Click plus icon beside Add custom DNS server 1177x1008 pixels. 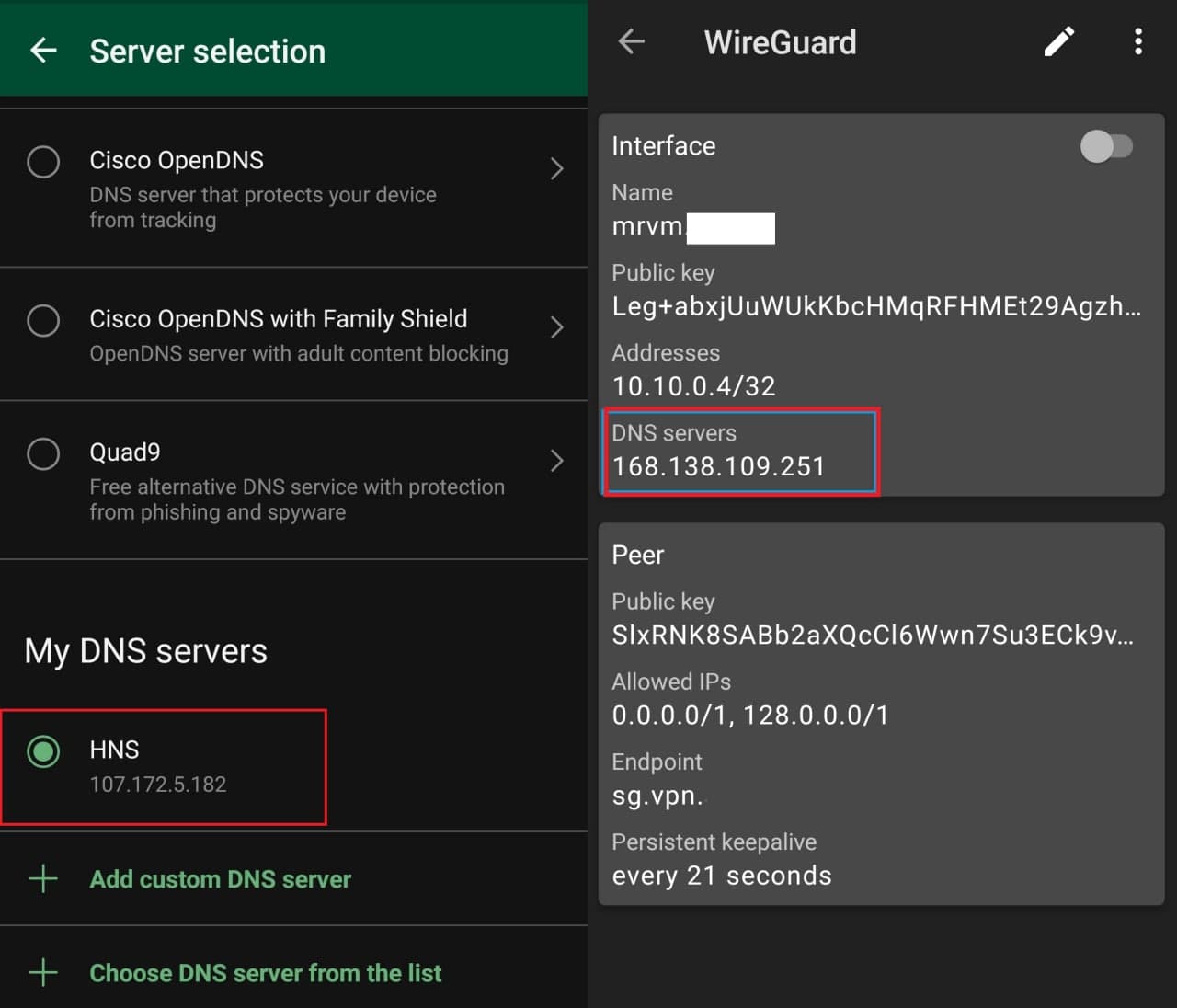tap(43, 878)
